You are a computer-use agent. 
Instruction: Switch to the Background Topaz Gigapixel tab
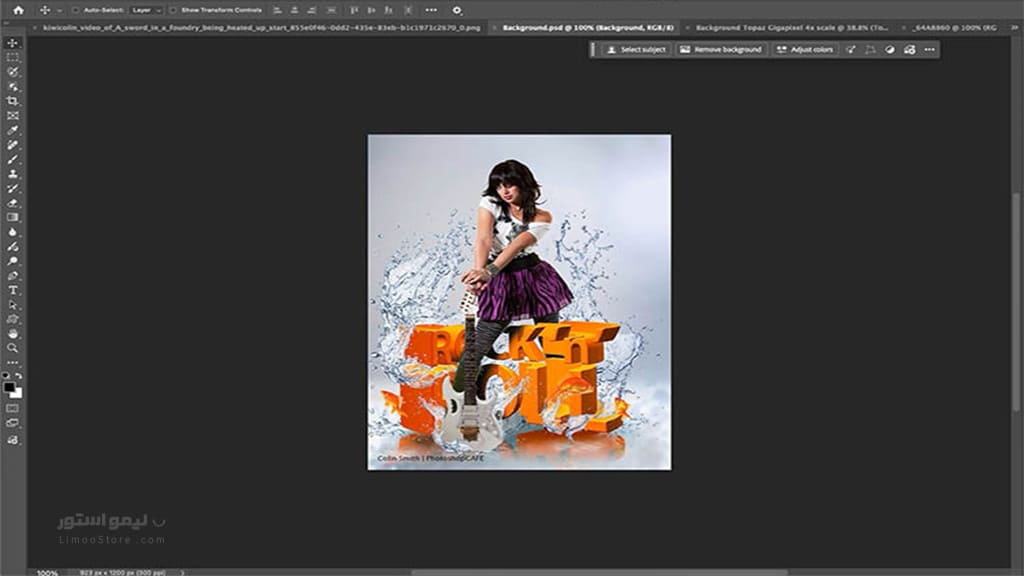click(x=792, y=27)
